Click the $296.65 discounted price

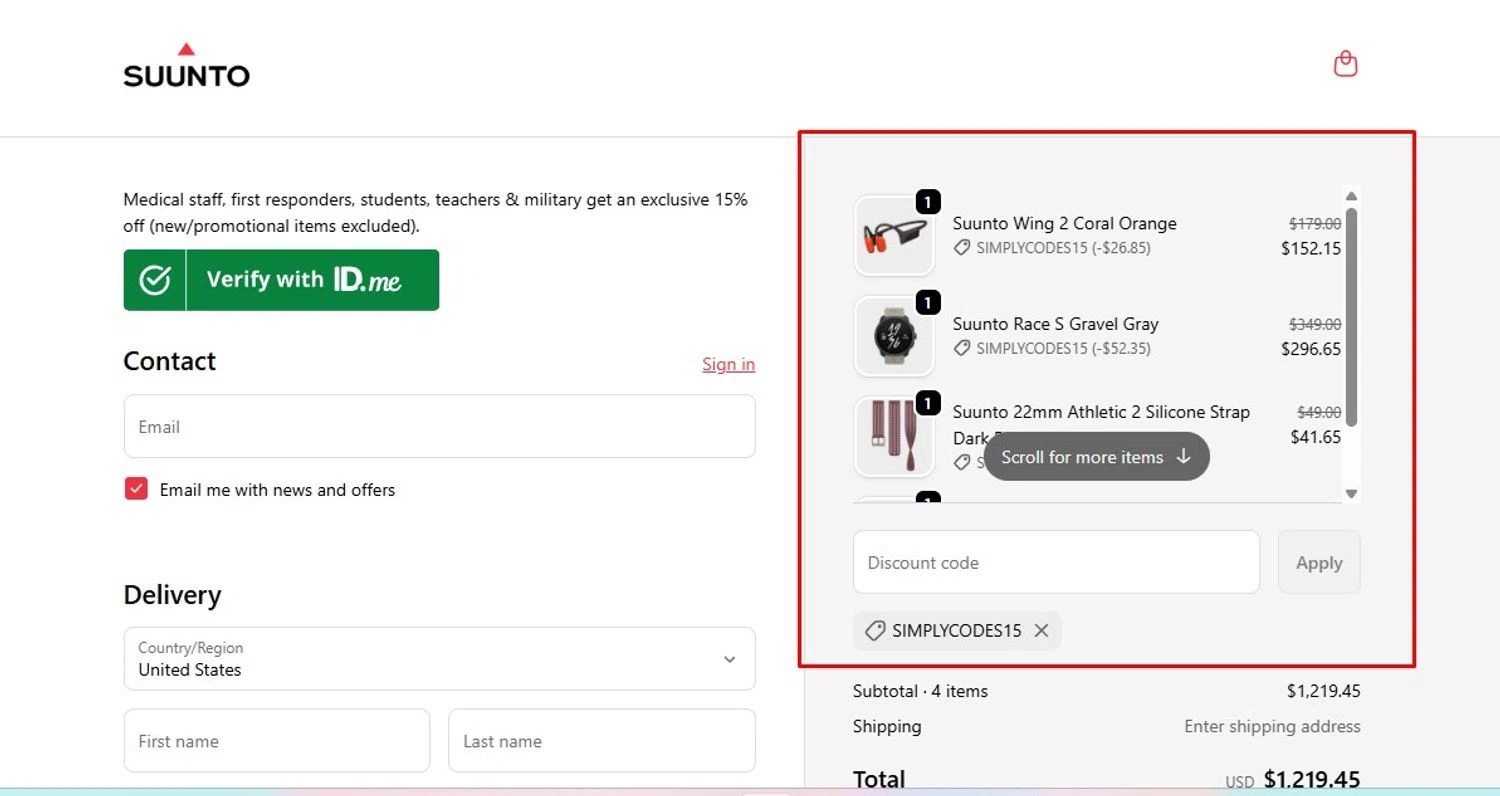click(1311, 349)
